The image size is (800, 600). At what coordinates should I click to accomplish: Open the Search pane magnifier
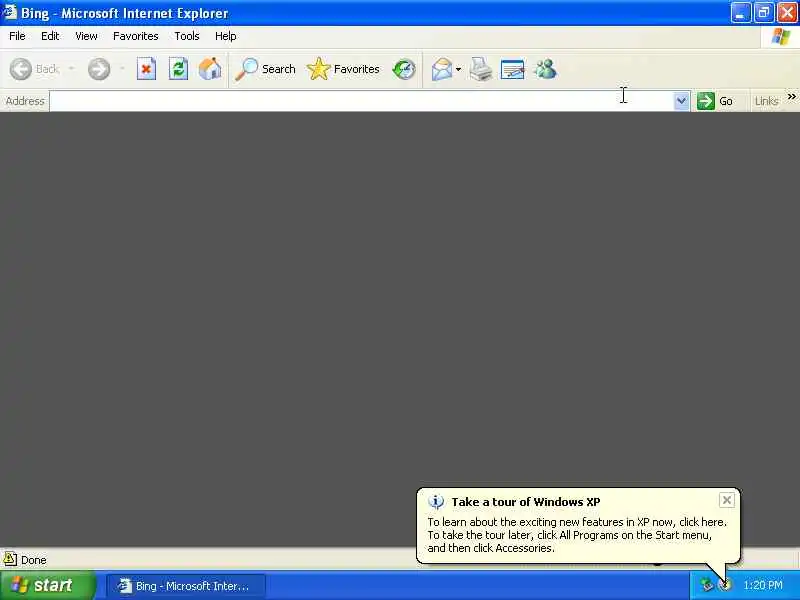point(265,69)
